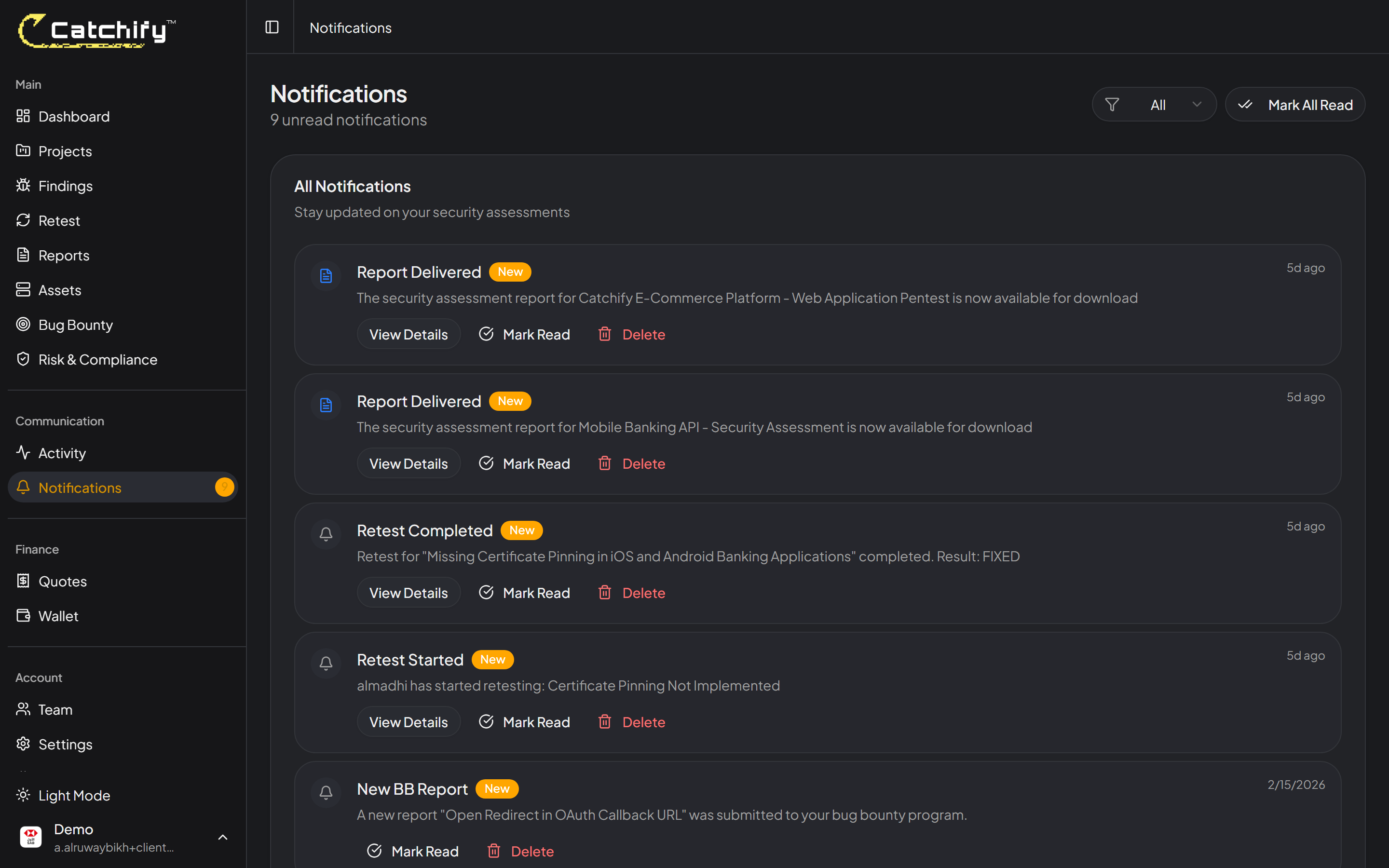Switch to Light Mode
Image resolution: width=1389 pixels, height=868 pixels.
pyautogui.click(x=74, y=795)
